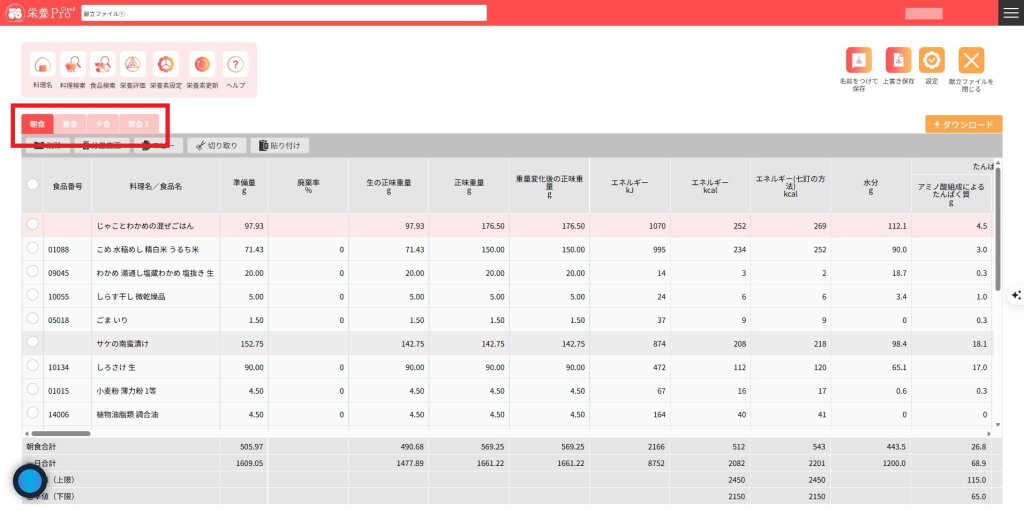Open the hamburger menu at top right
The image size is (1024, 511).
1010,12
